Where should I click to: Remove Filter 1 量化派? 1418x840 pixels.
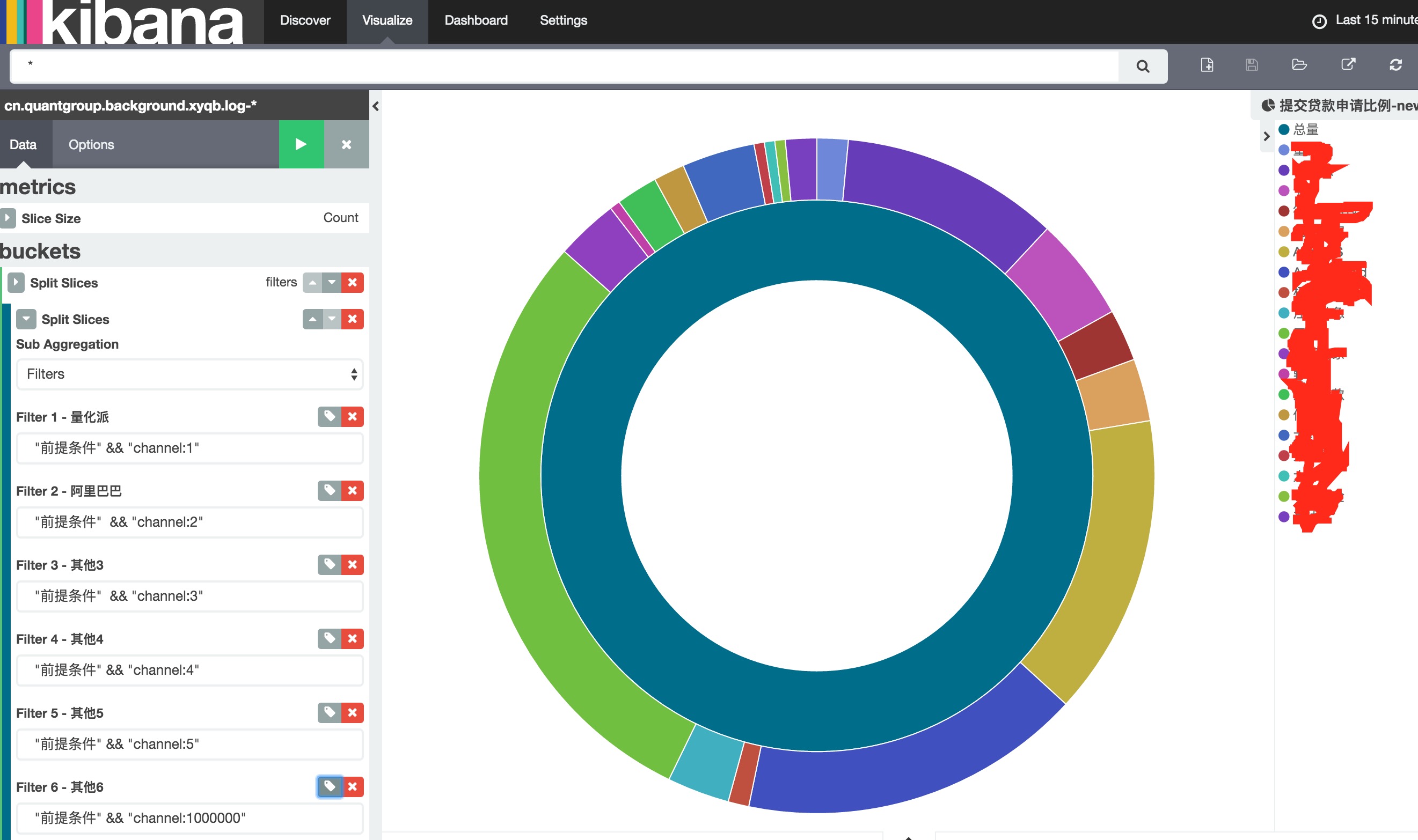[352, 417]
